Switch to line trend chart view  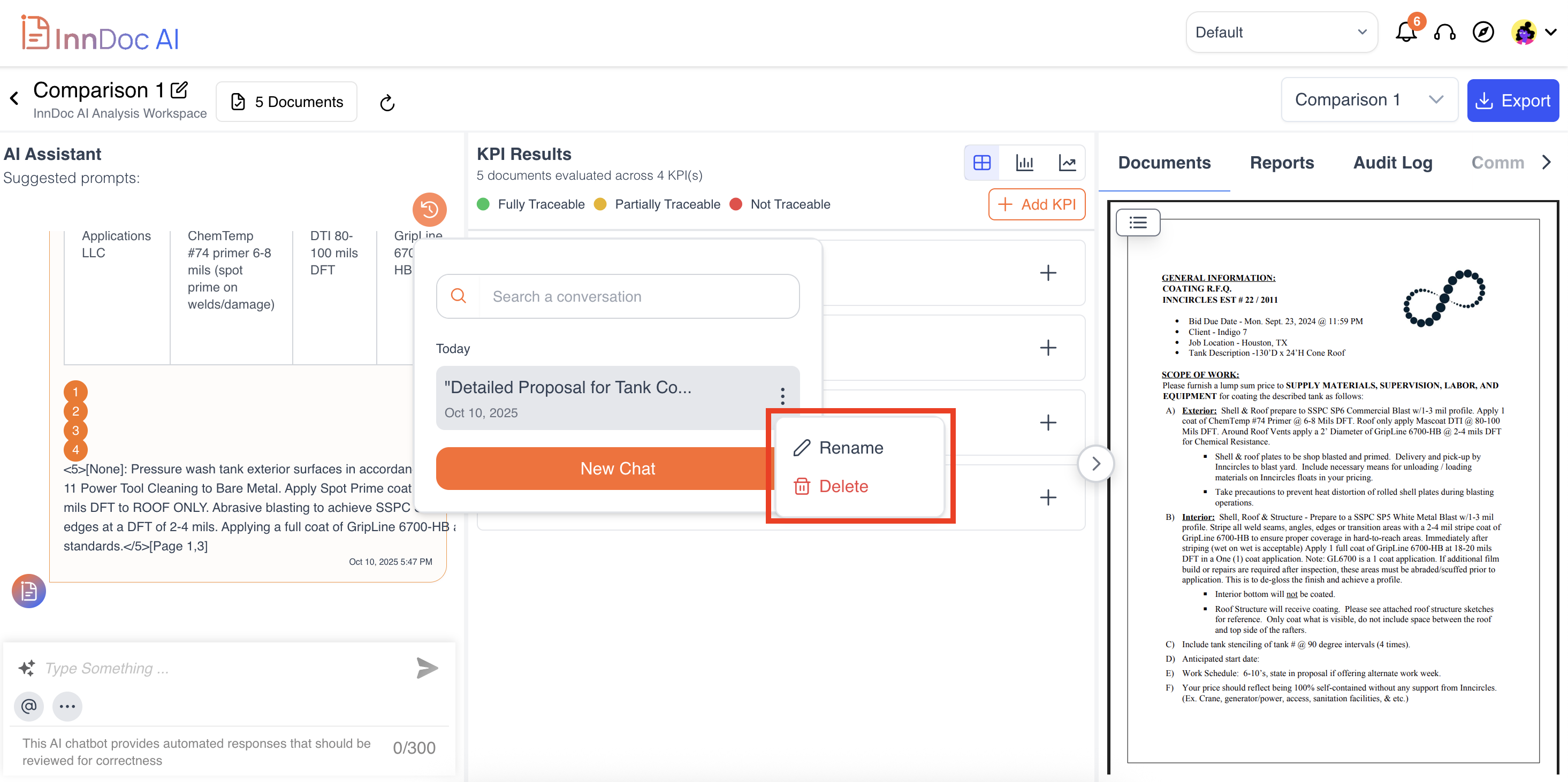(1067, 163)
